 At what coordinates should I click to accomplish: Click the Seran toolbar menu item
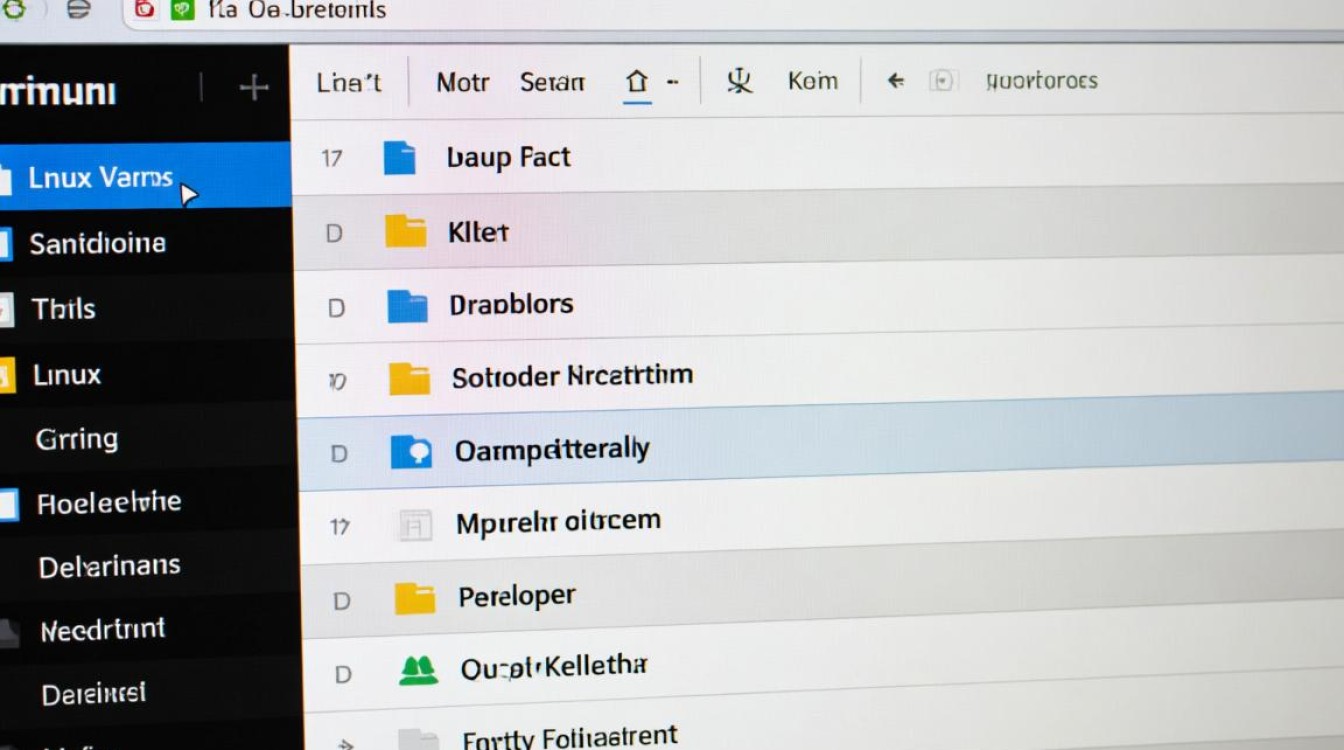(552, 82)
